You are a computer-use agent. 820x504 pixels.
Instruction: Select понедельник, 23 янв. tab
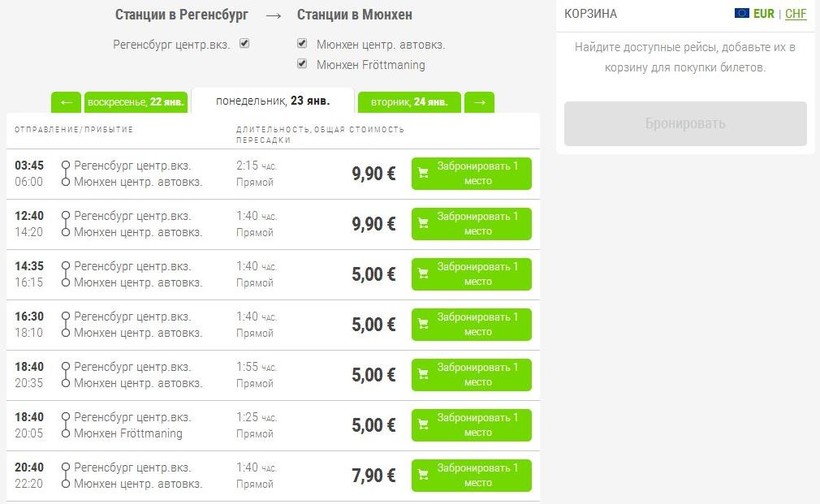pos(272,101)
